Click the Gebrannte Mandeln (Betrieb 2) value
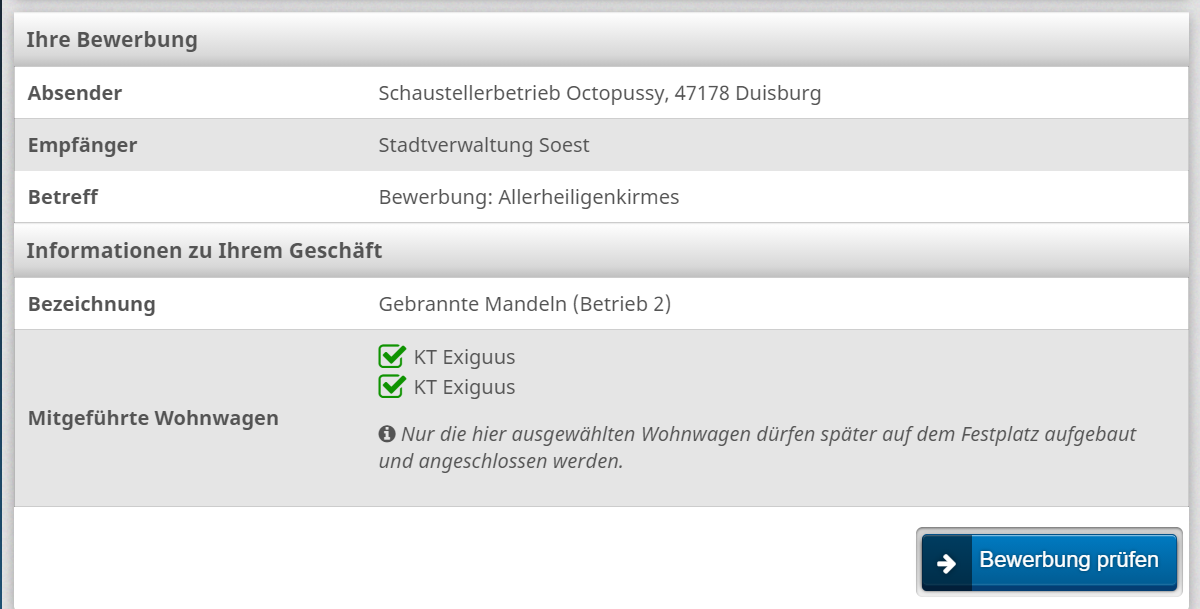This screenshot has width=1200, height=609. [x=525, y=305]
